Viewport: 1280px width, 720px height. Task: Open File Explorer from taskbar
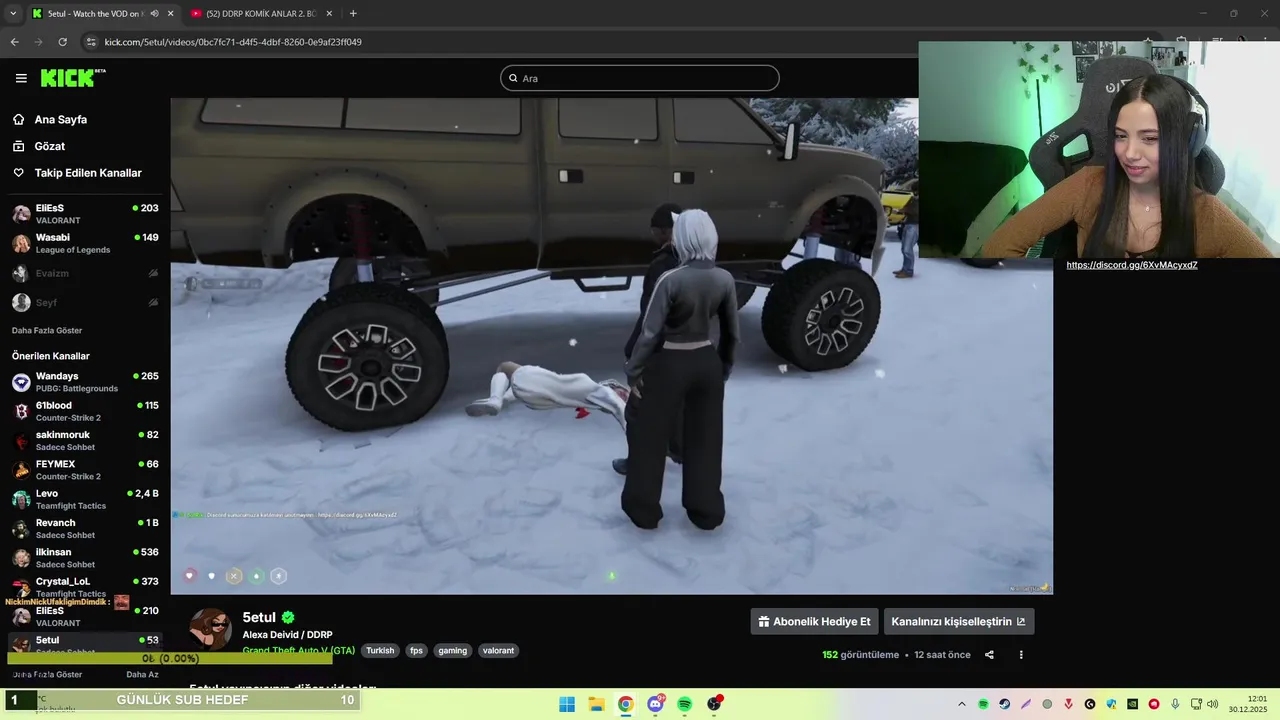point(596,704)
